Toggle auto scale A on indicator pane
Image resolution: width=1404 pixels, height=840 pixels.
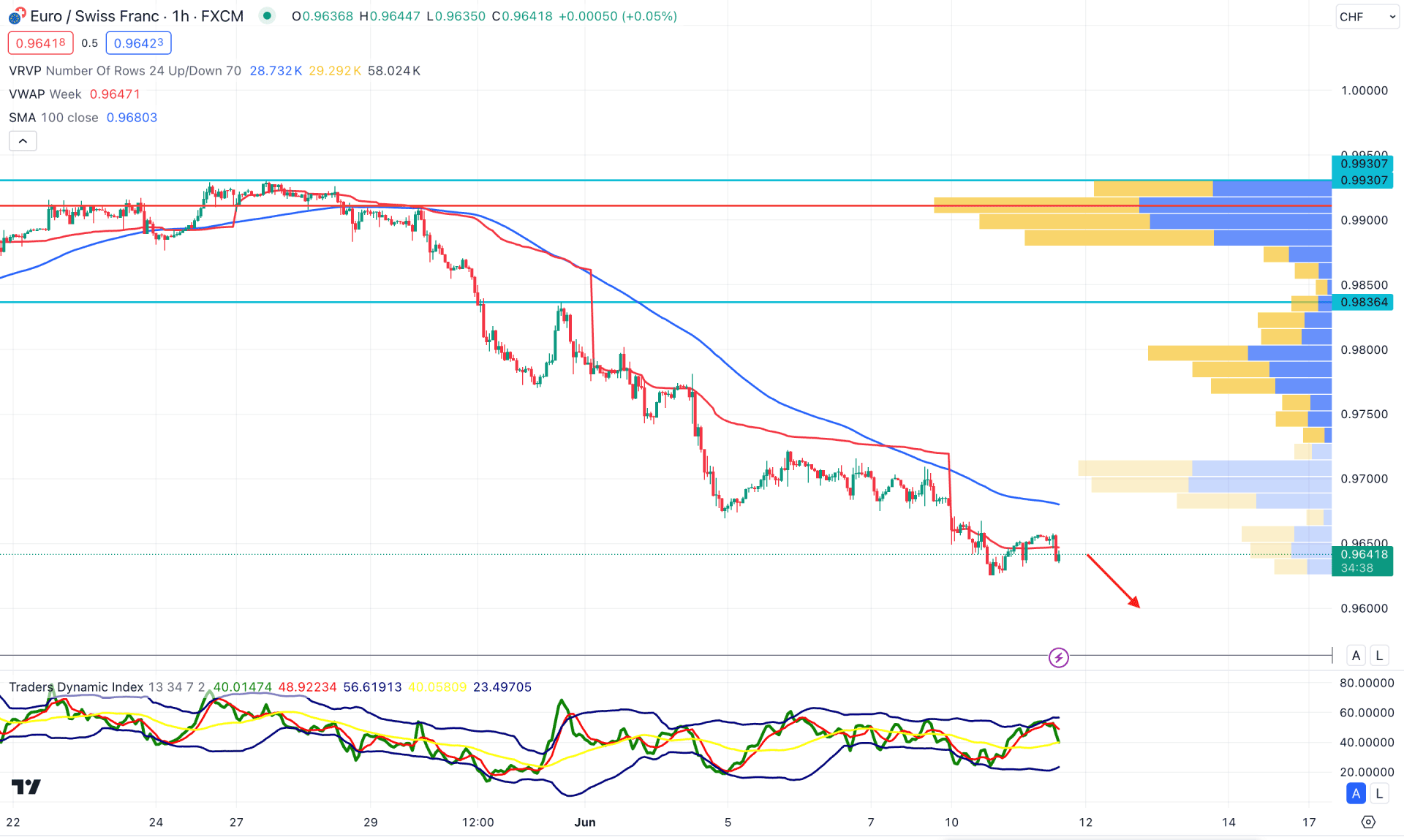pyautogui.click(x=1356, y=793)
